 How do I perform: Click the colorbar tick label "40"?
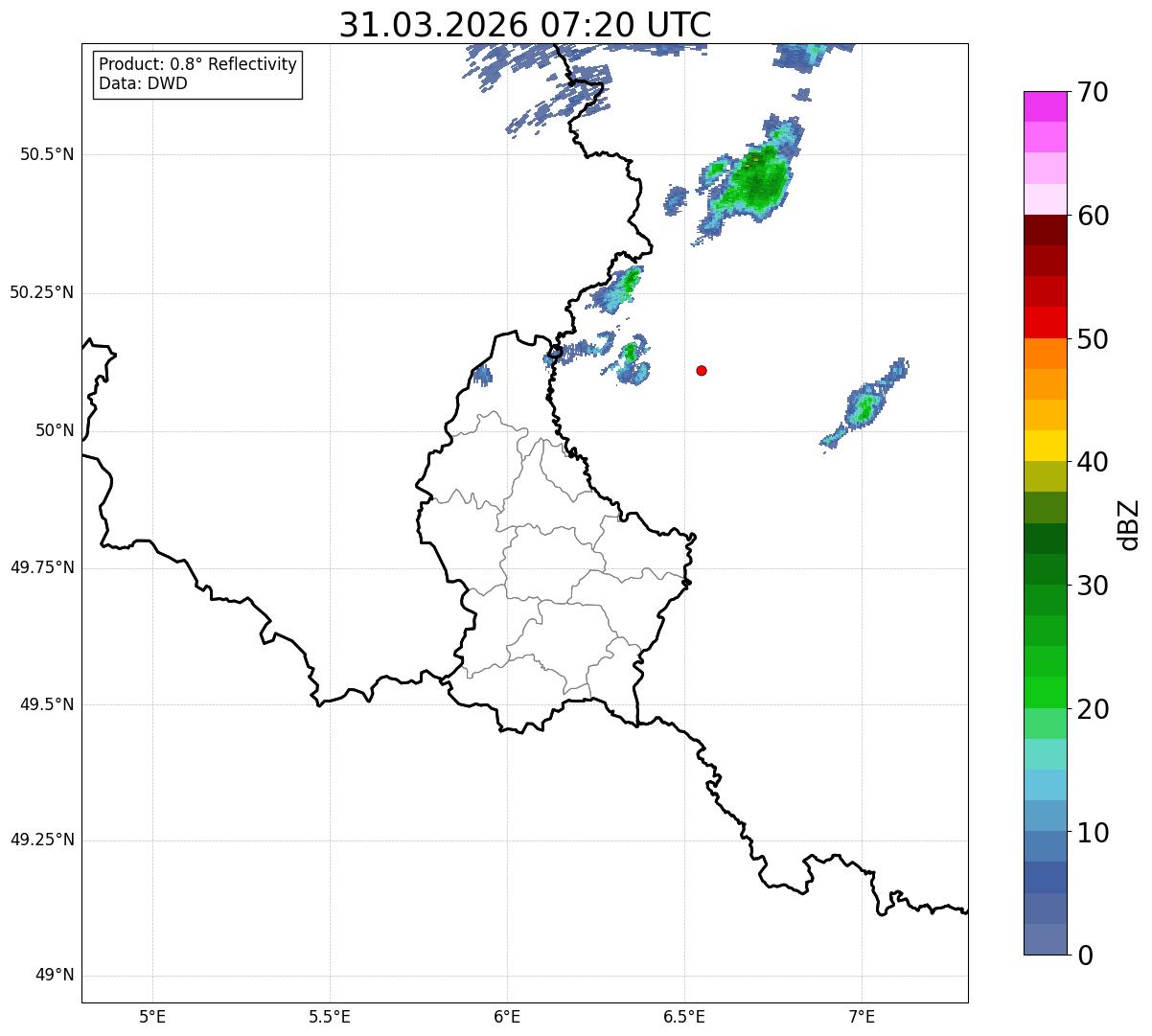click(1093, 462)
